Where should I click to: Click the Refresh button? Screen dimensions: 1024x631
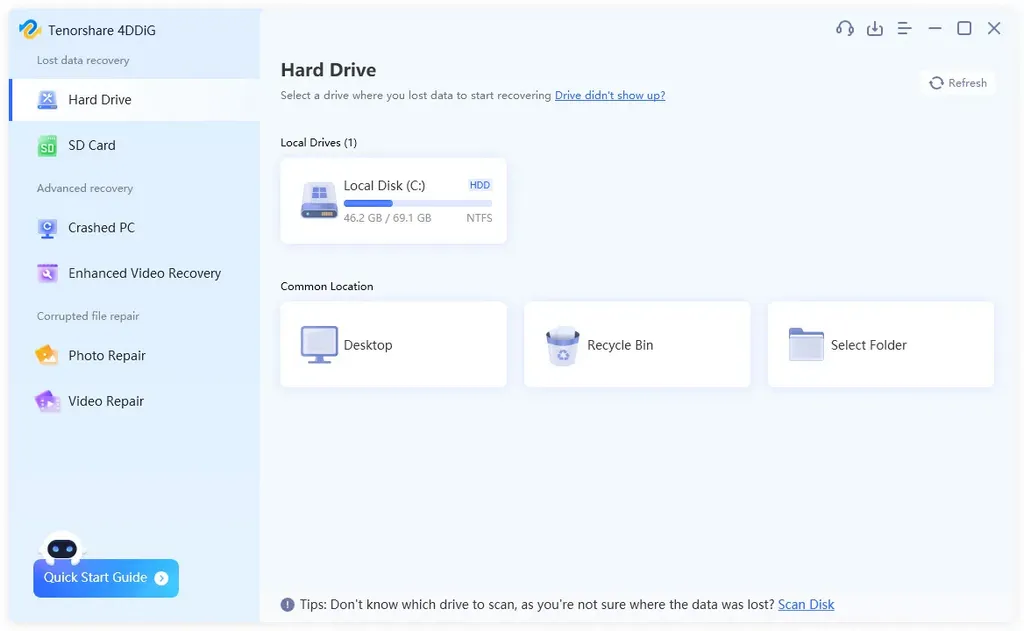(958, 83)
